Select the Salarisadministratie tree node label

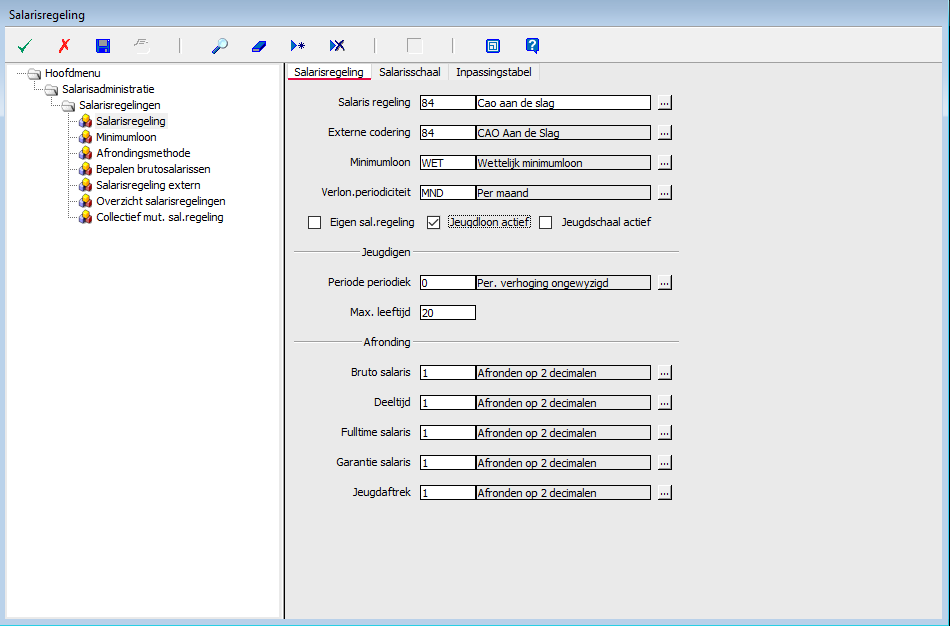[x=108, y=90]
